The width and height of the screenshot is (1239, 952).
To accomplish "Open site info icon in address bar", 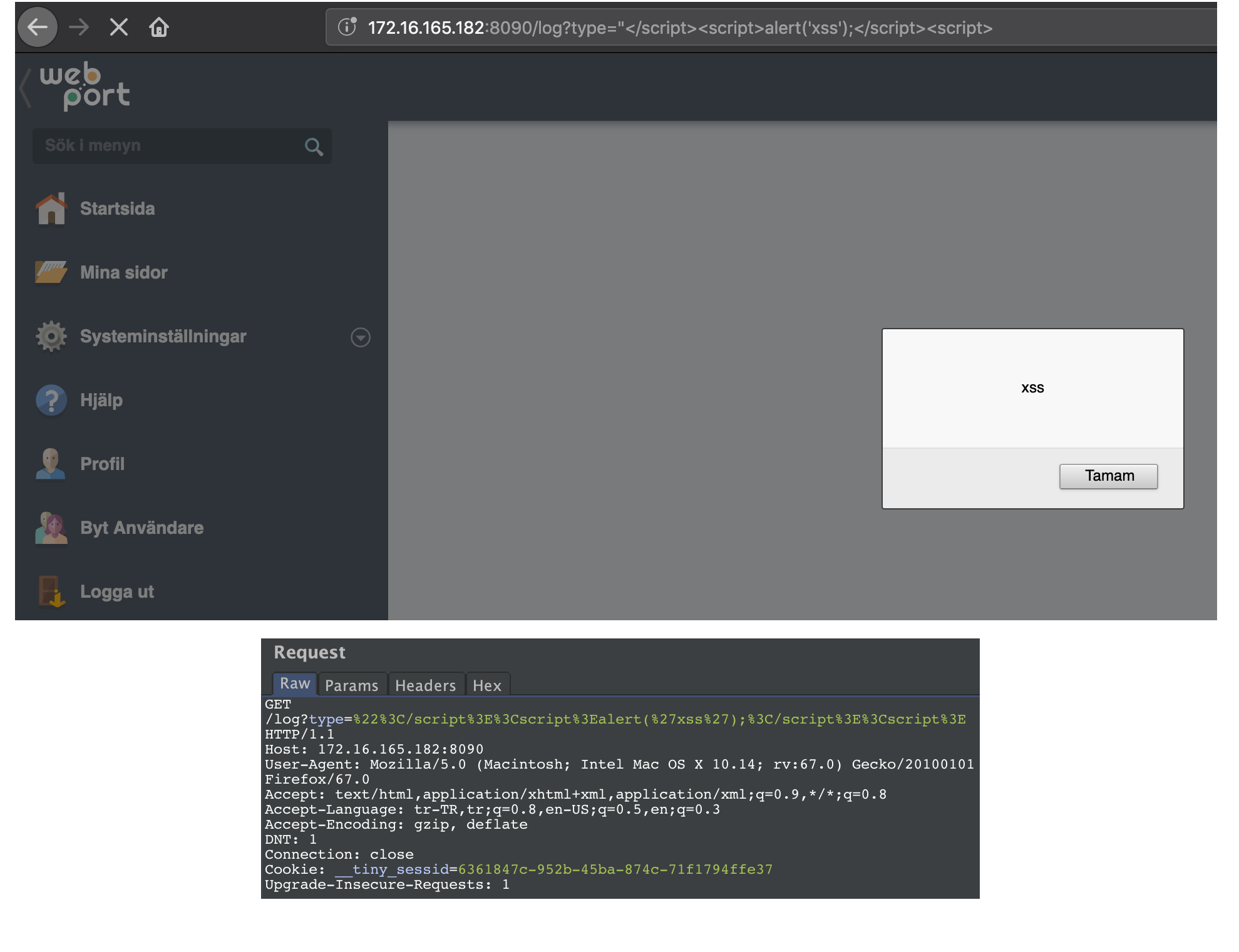I will point(347,28).
